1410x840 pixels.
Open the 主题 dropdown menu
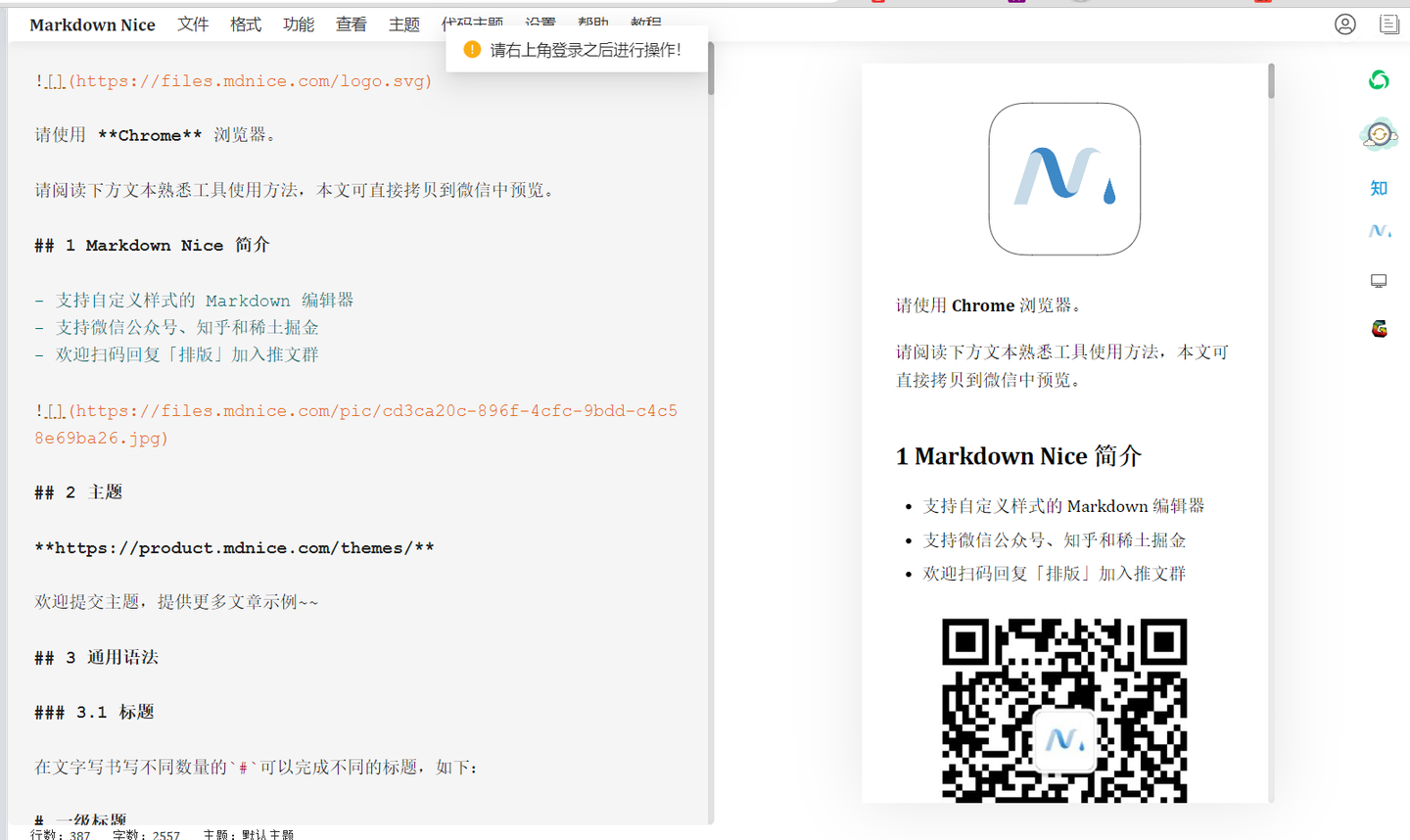coord(403,24)
